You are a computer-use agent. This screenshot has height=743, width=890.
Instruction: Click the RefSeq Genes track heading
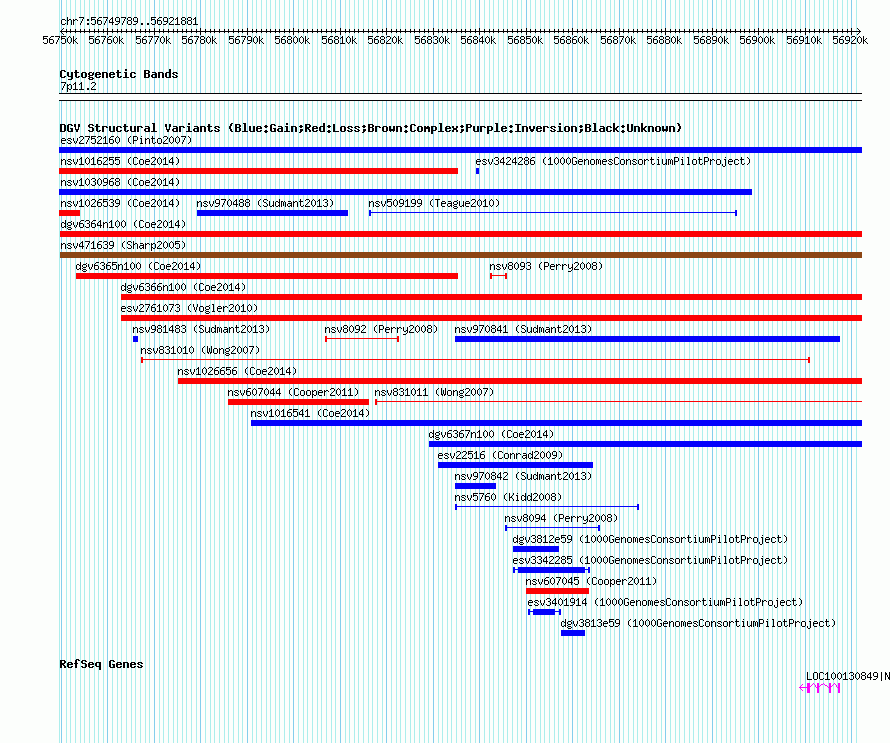[x=101, y=664]
